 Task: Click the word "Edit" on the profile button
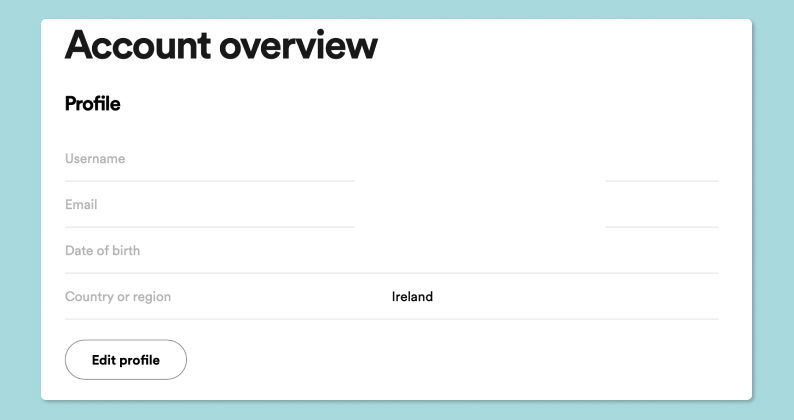104,360
